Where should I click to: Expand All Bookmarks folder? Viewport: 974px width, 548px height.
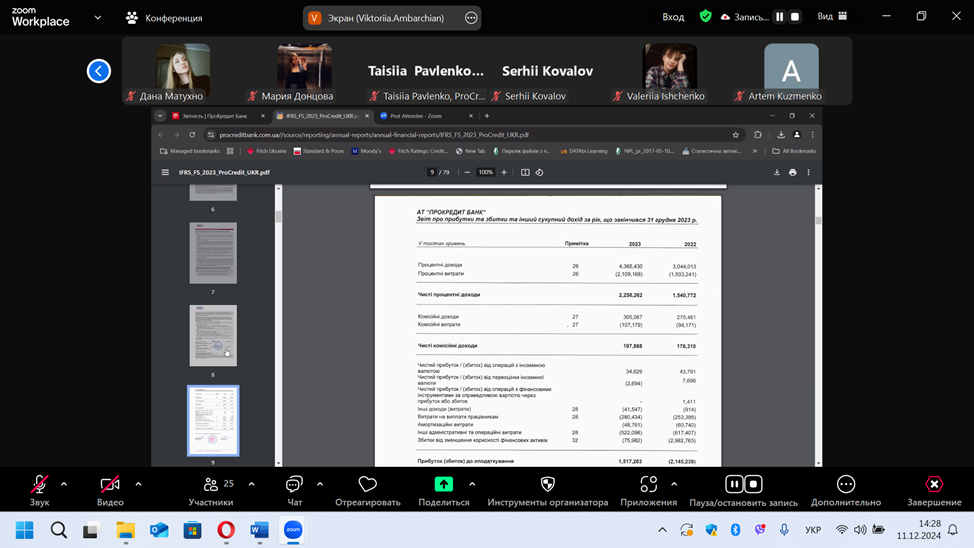click(x=794, y=151)
